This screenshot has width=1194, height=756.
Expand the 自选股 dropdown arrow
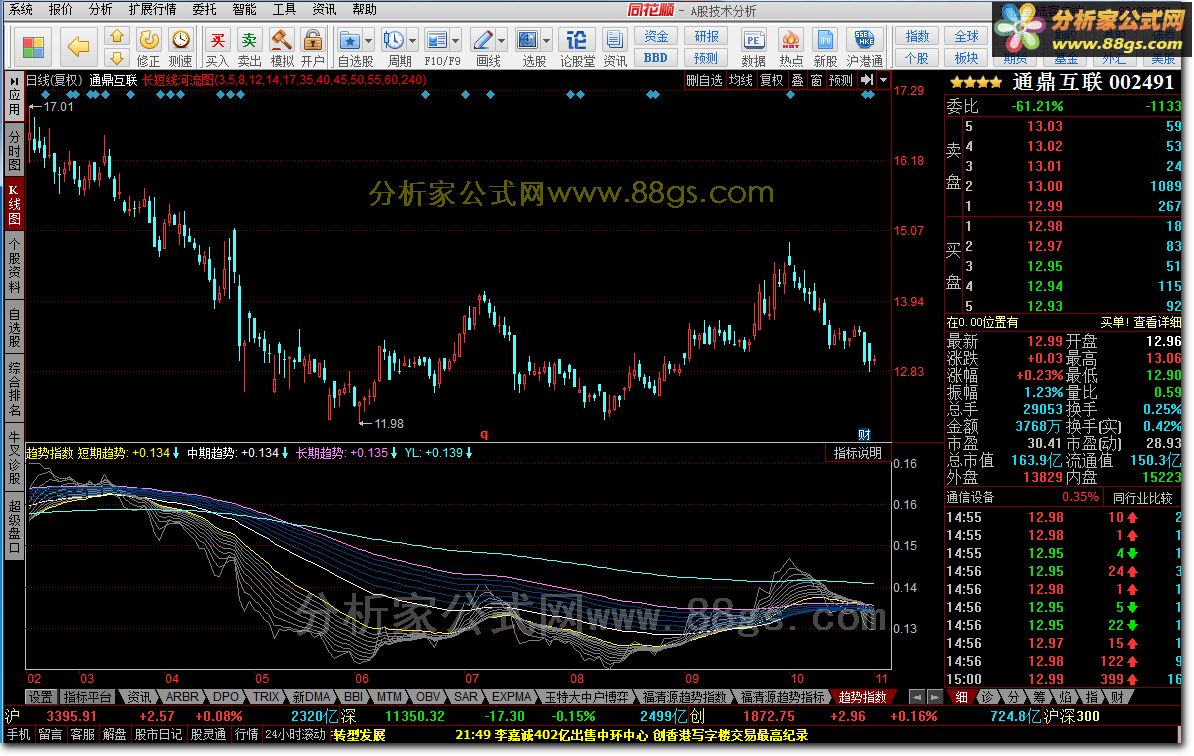coord(369,40)
